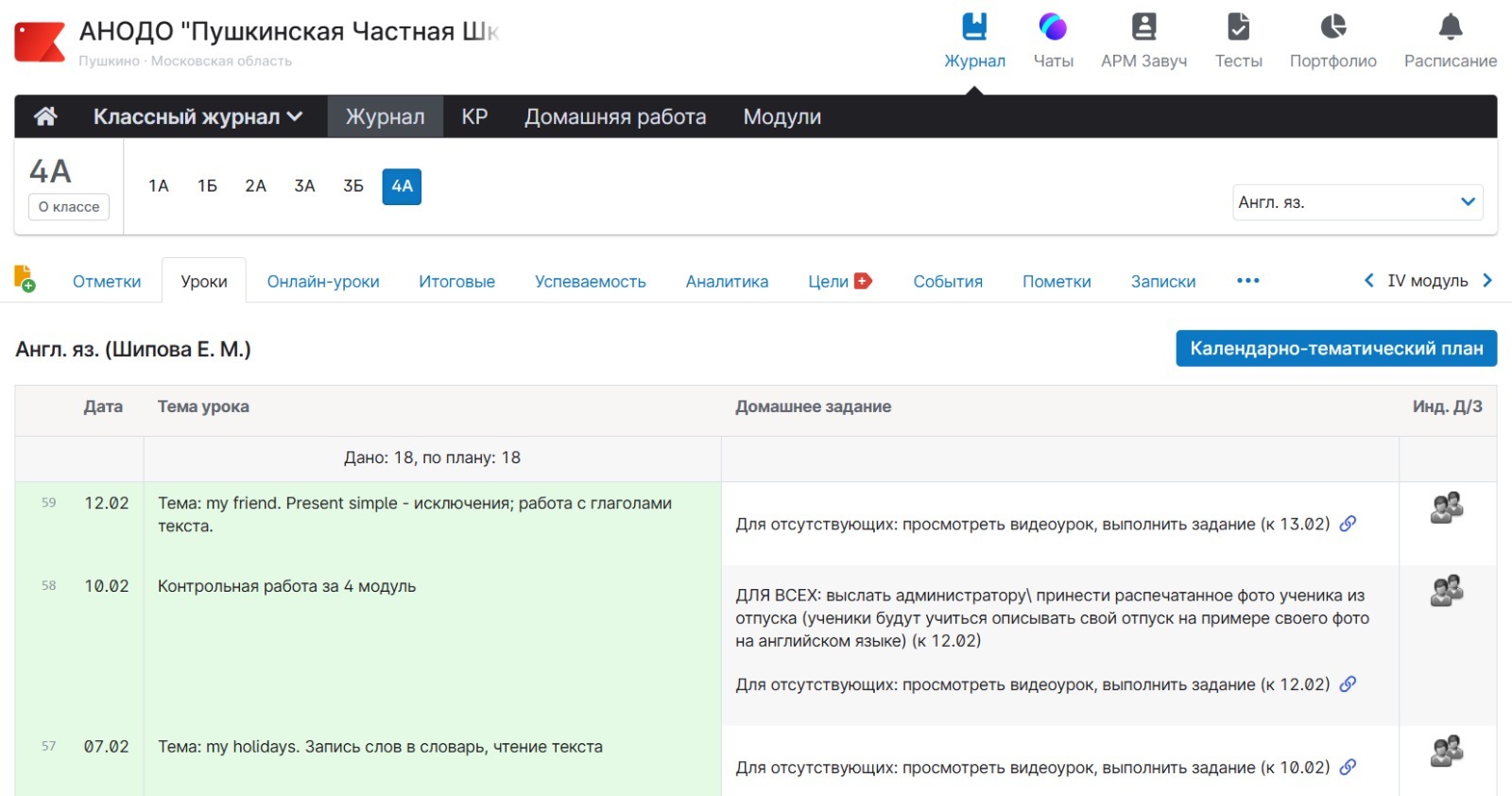This screenshot has height=796, width=1512.
Task: Click the 'Домашнее задание' column header
Action: click(x=813, y=407)
